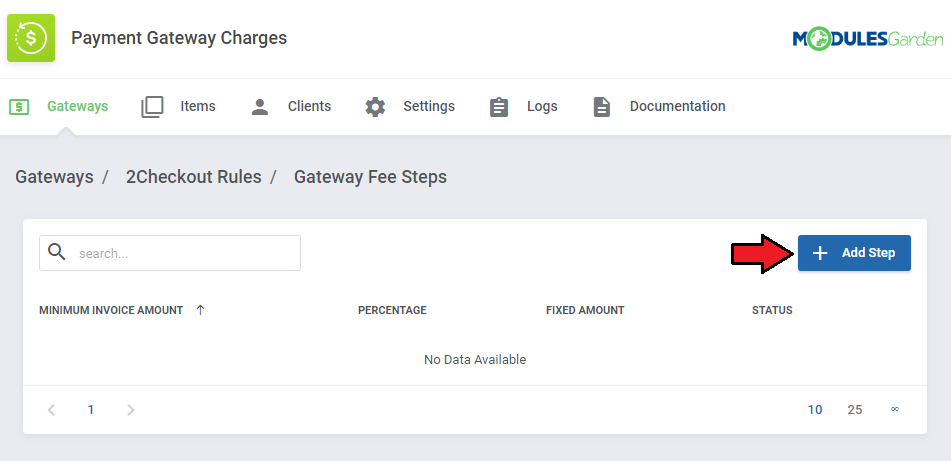Go to the next page with the right chevron
This screenshot has width=951, height=461.
coord(130,410)
